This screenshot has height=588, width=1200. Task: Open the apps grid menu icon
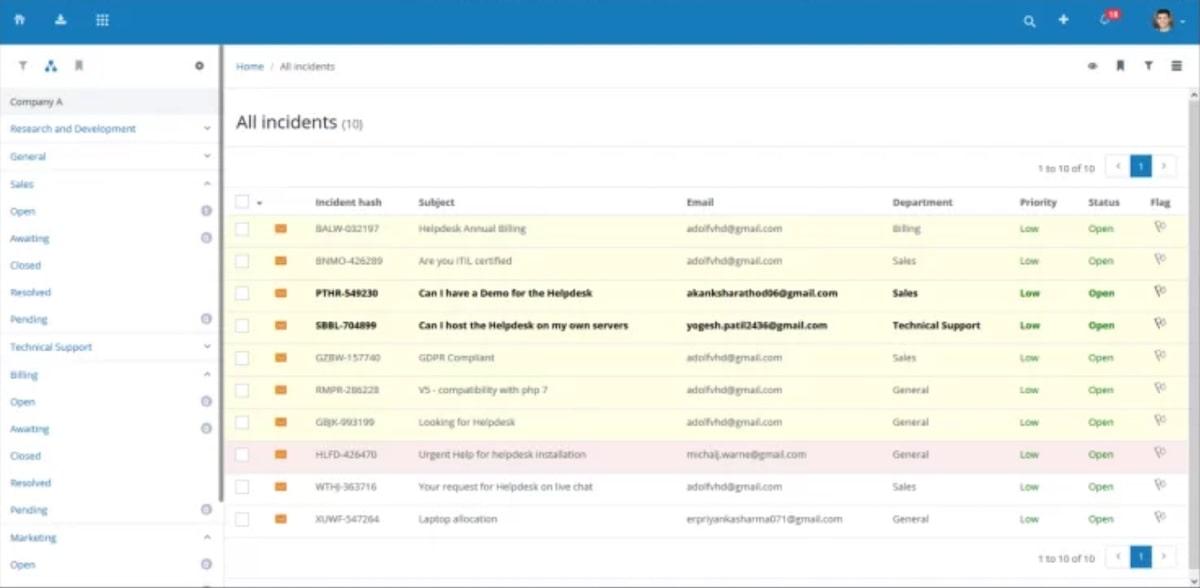click(102, 20)
